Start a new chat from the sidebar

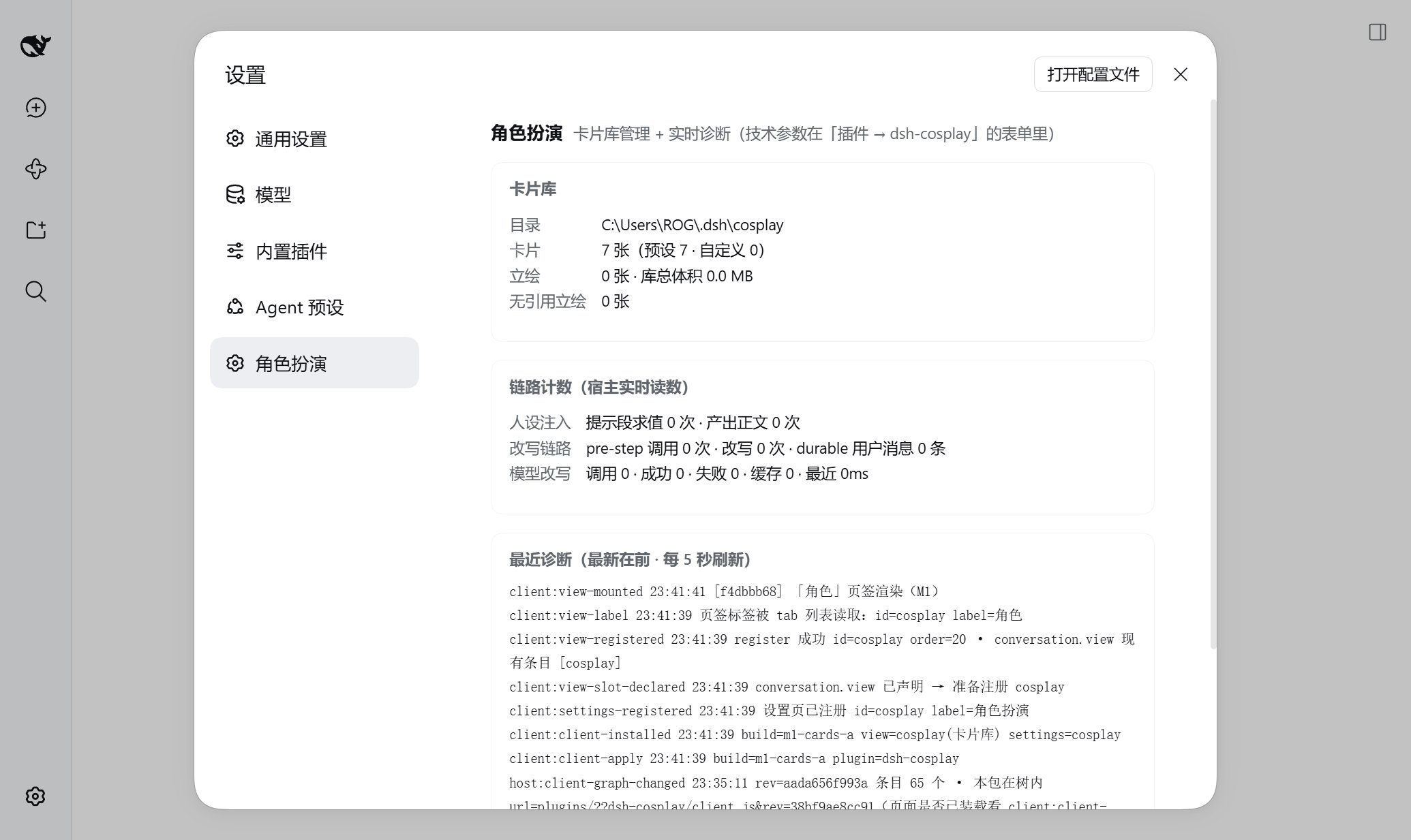coord(35,108)
